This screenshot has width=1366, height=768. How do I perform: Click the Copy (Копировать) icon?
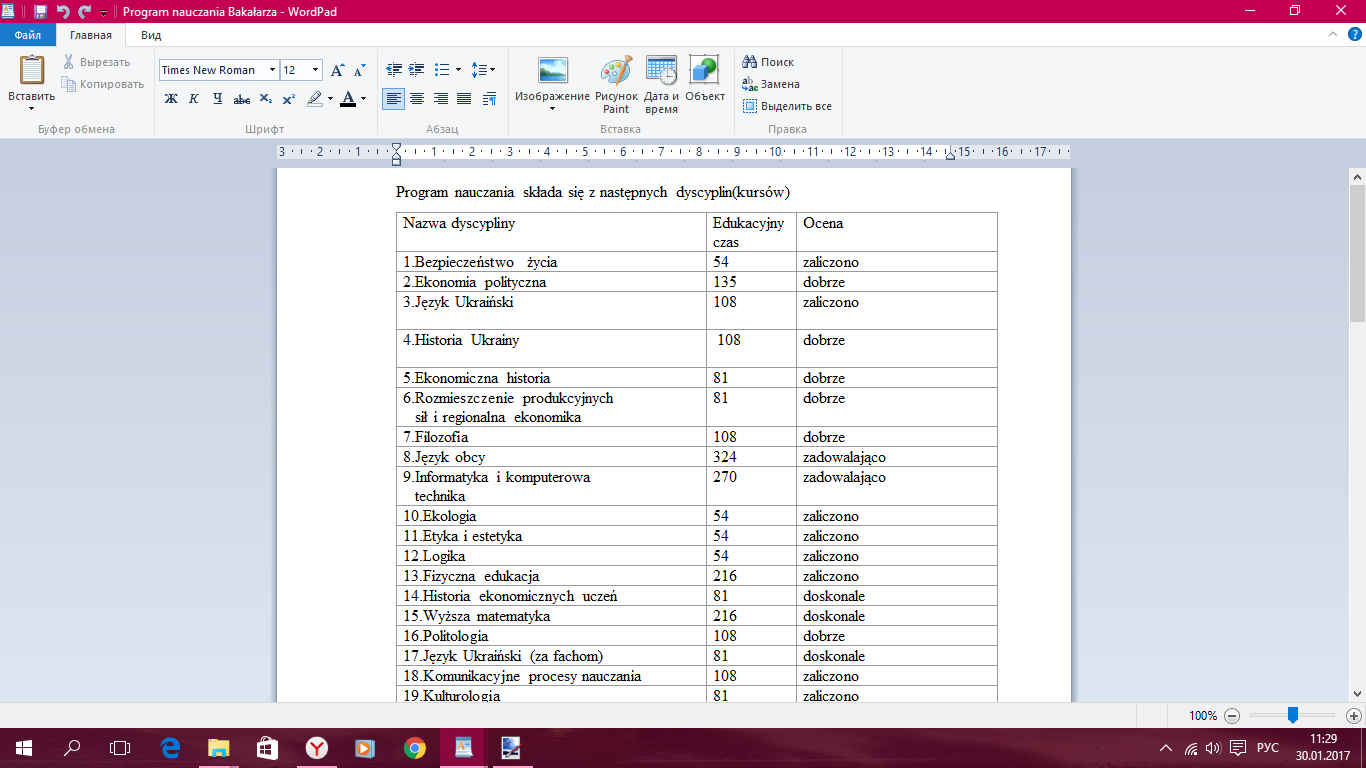pos(68,84)
